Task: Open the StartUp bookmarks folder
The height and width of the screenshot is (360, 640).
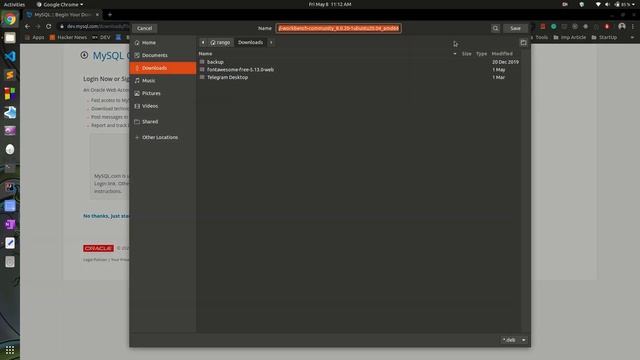Action: (x=604, y=37)
